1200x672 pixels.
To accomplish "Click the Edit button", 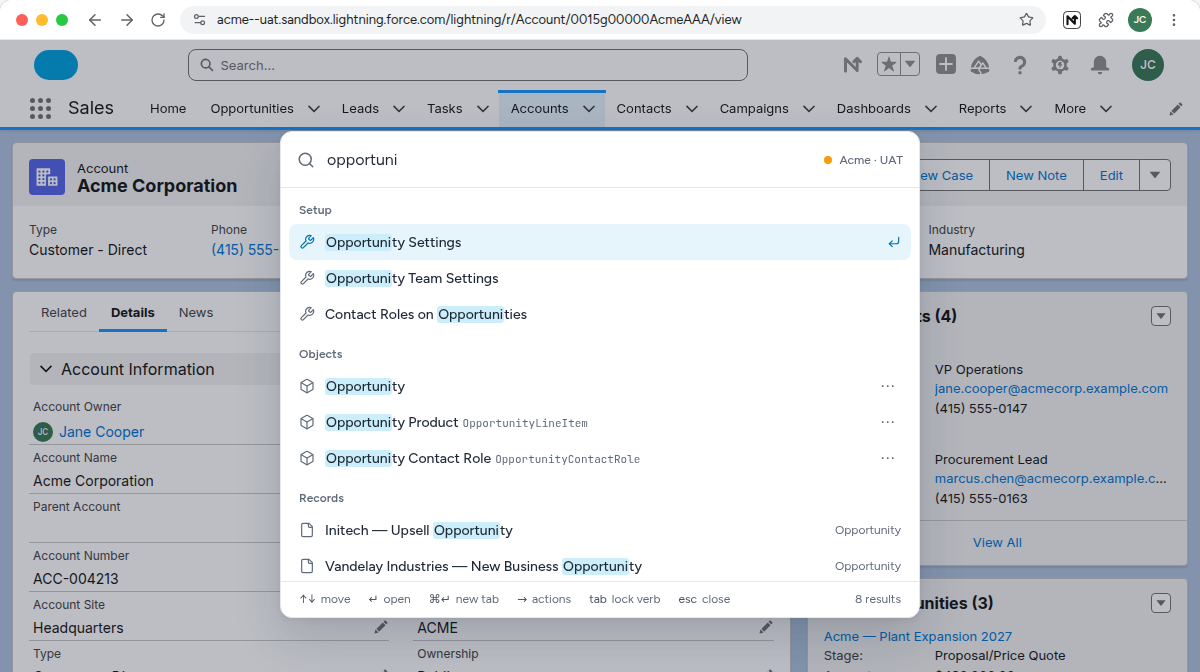I will coord(1111,175).
